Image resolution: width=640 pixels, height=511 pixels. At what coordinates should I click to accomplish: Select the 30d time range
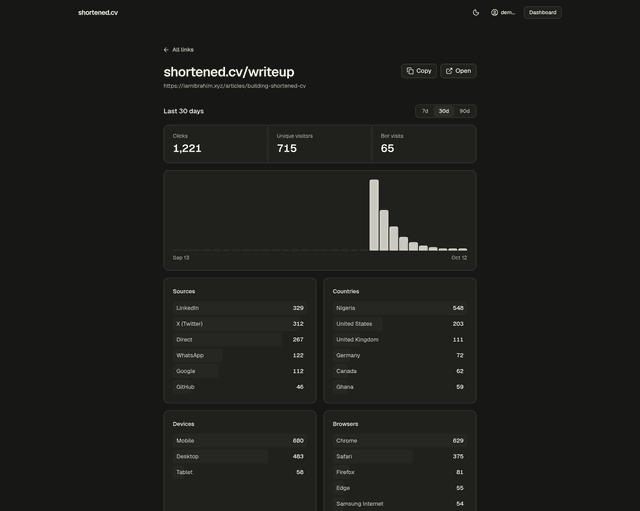444,111
